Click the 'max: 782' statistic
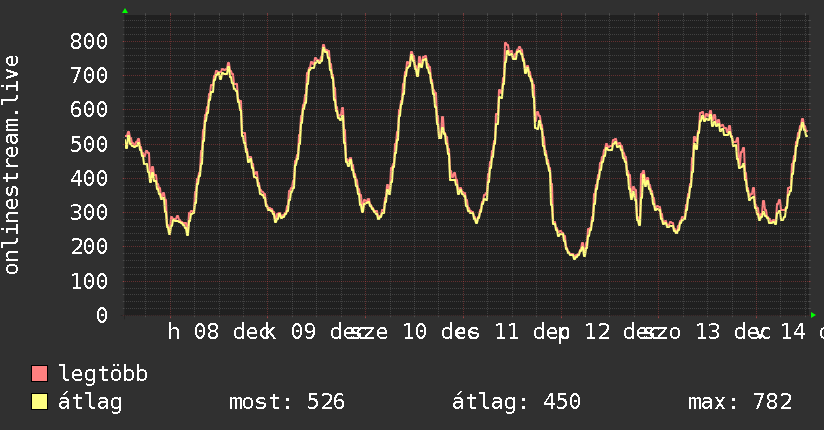824x430 pixels. click(x=740, y=402)
